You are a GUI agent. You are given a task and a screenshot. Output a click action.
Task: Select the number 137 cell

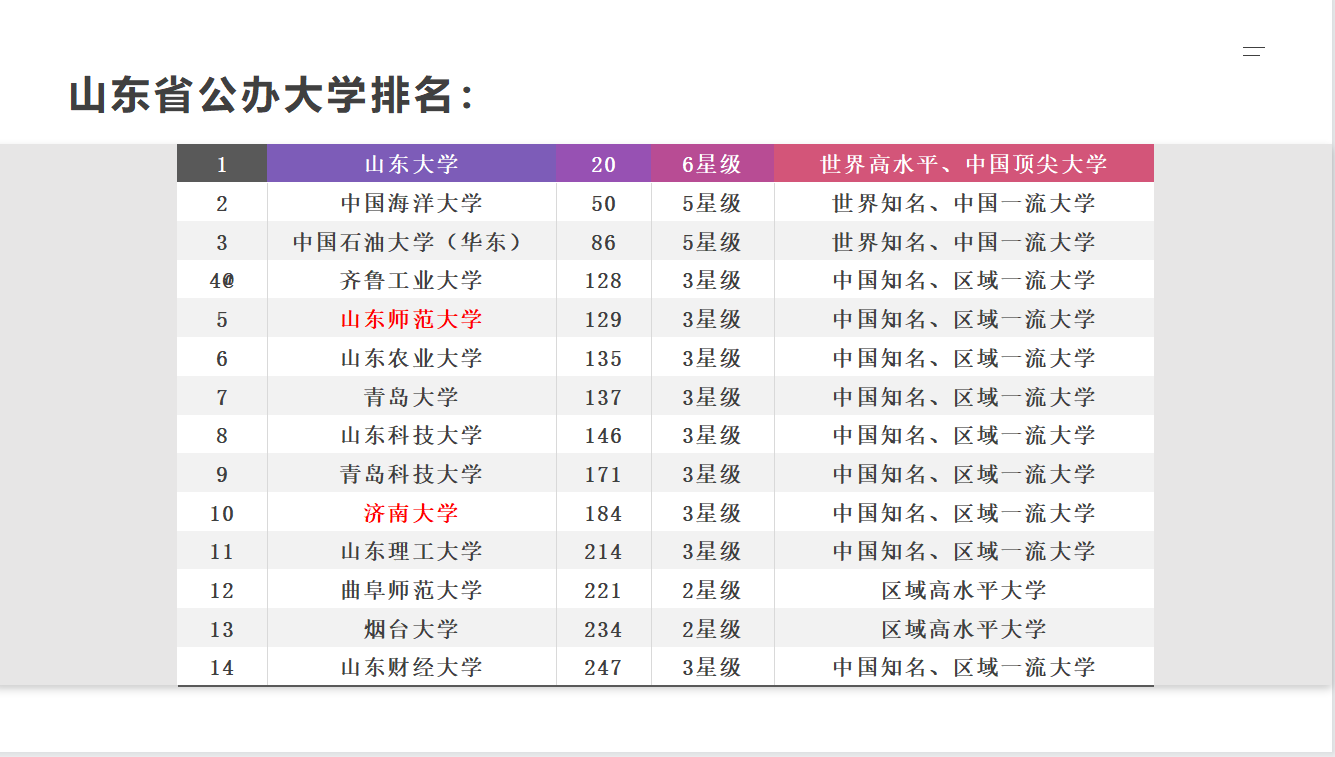[x=604, y=397]
